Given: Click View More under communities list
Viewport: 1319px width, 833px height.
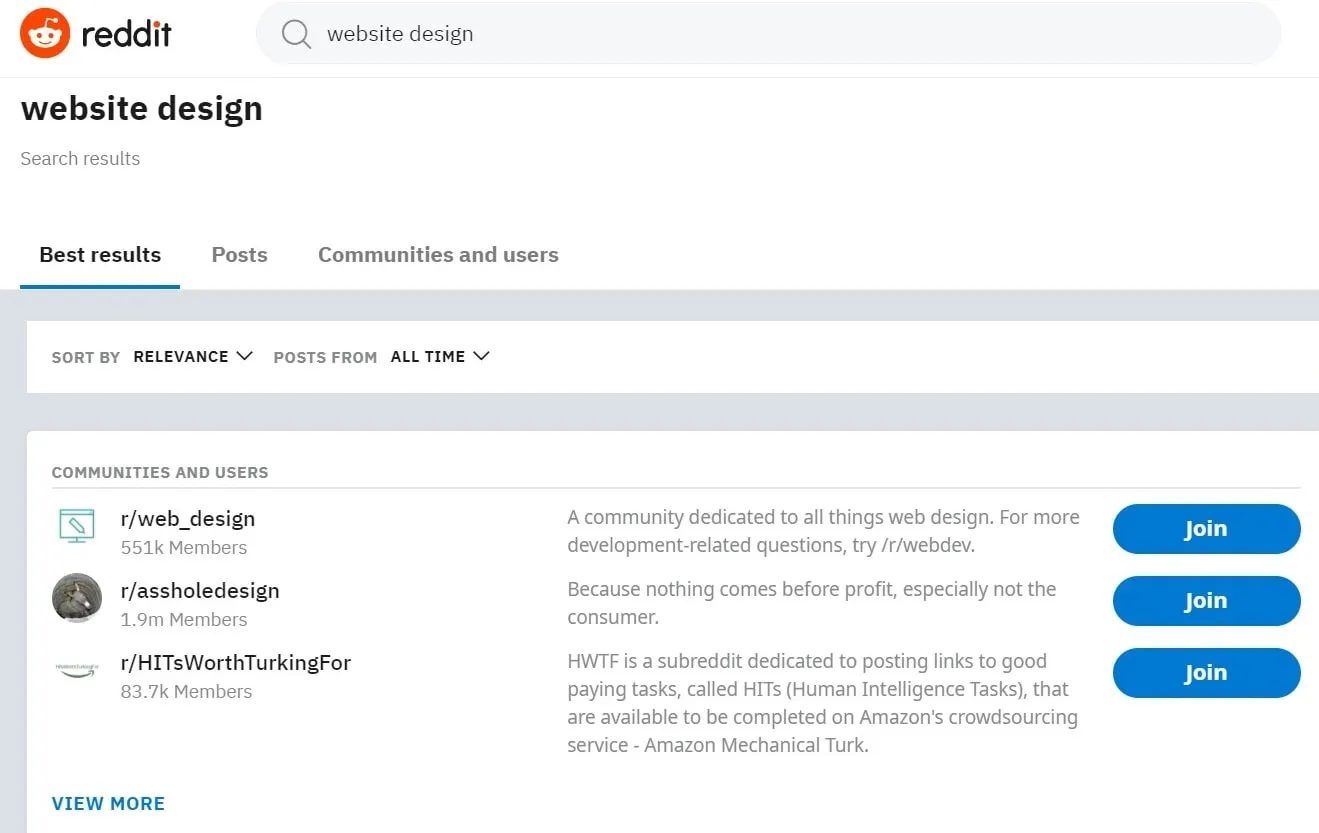Looking at the screenshot, I should point(108,803).
